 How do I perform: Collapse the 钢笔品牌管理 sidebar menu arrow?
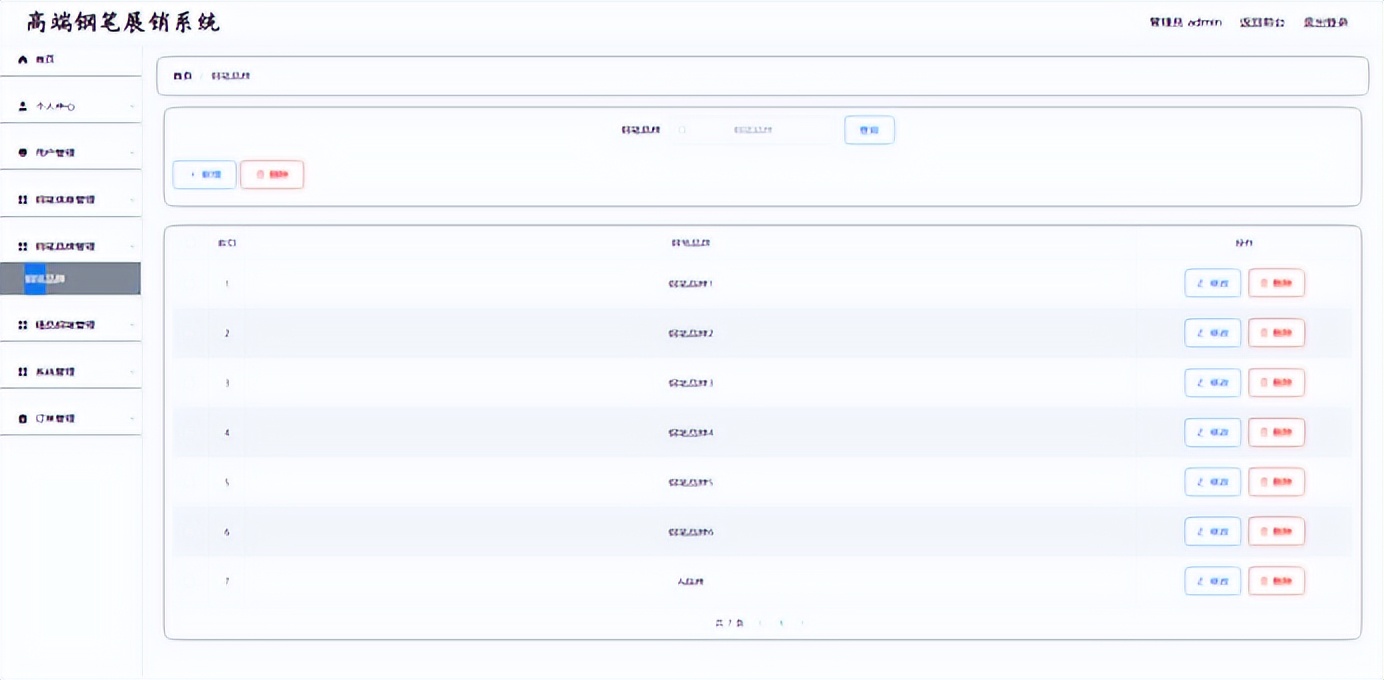pos(132,247)
